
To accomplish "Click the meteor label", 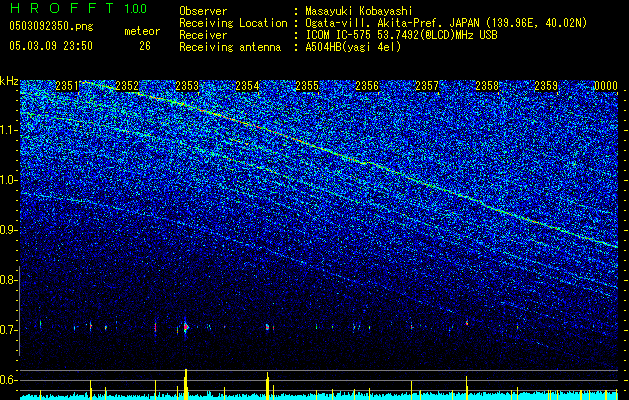I will click(142, 31).
